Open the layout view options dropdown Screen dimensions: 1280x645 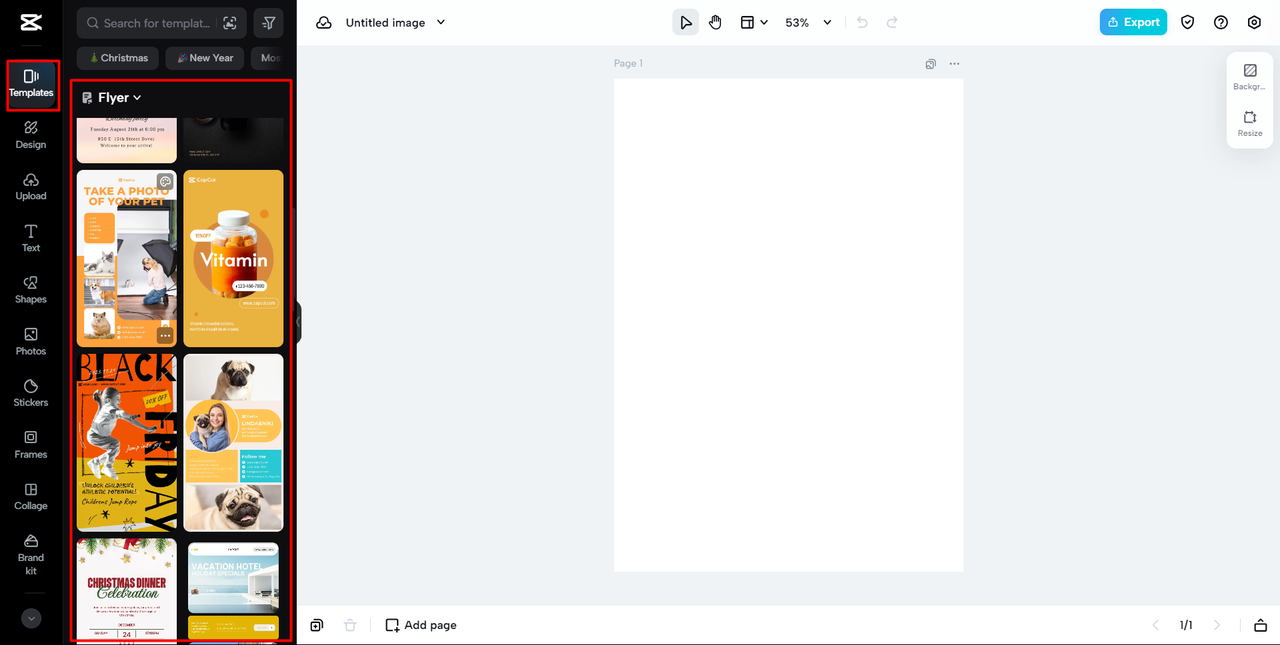tap(754, 22)
